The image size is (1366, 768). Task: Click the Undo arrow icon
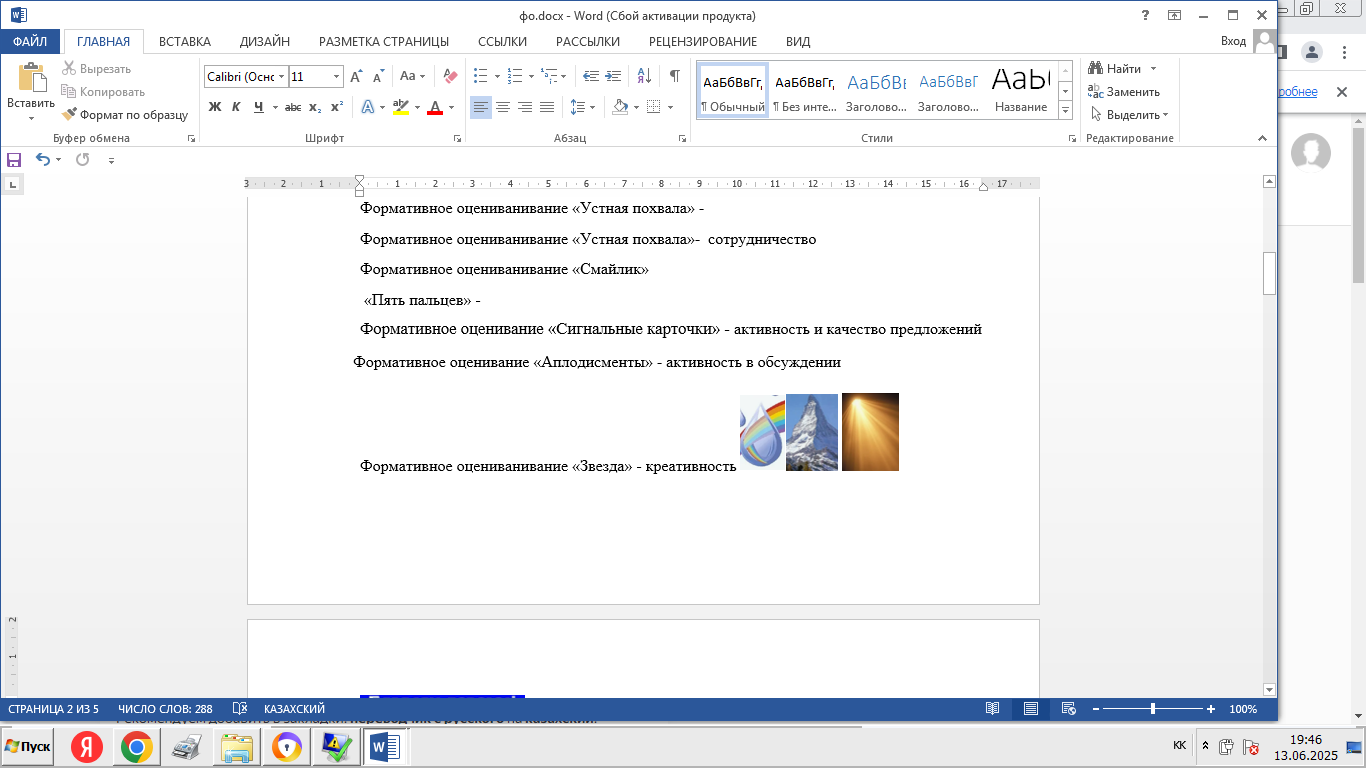pyautogui.click(x=42, y=160)
